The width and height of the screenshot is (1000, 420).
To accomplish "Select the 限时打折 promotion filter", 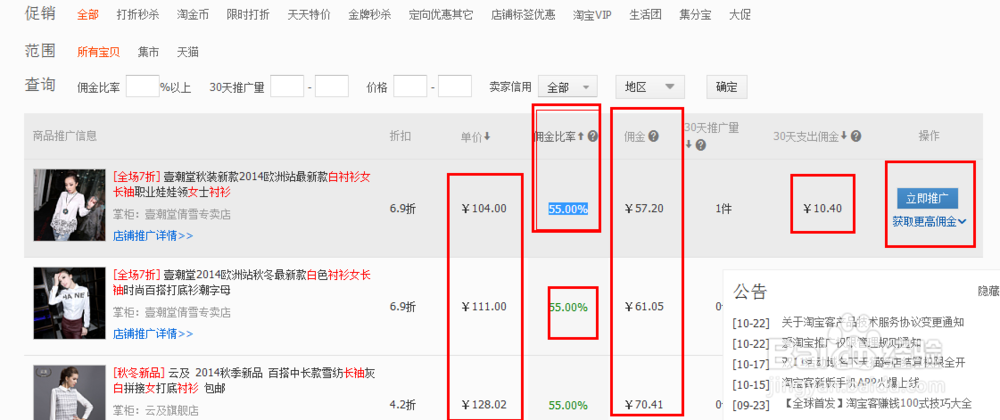I will pos(247,15).
